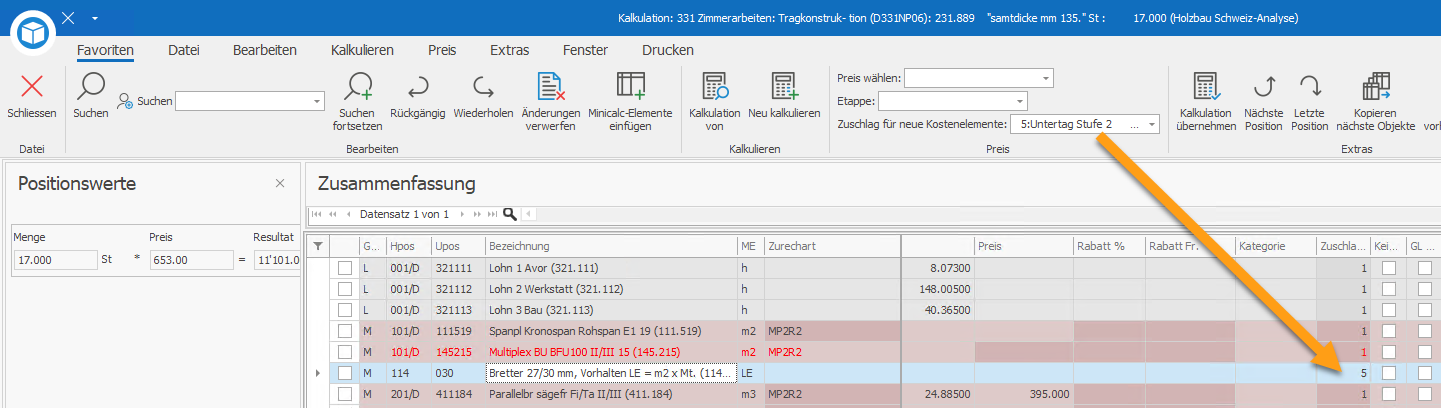1441x408 pixels.
Task: Click Kopieren nächste Objekte icon
Action: click(1376, 86)
